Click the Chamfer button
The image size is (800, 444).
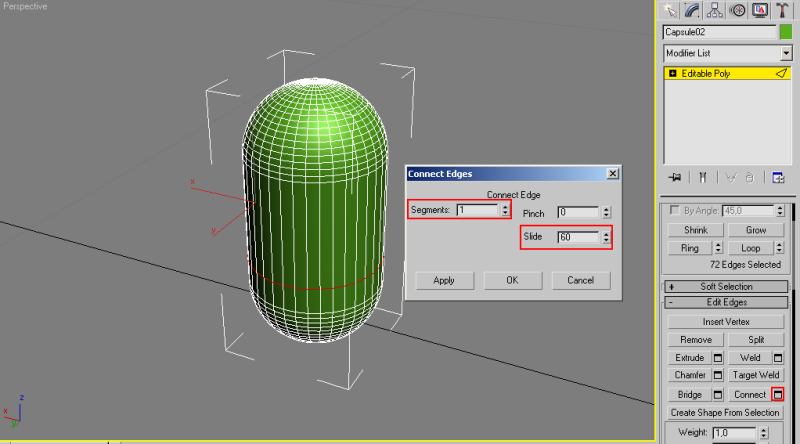click(x=690, y=375)
